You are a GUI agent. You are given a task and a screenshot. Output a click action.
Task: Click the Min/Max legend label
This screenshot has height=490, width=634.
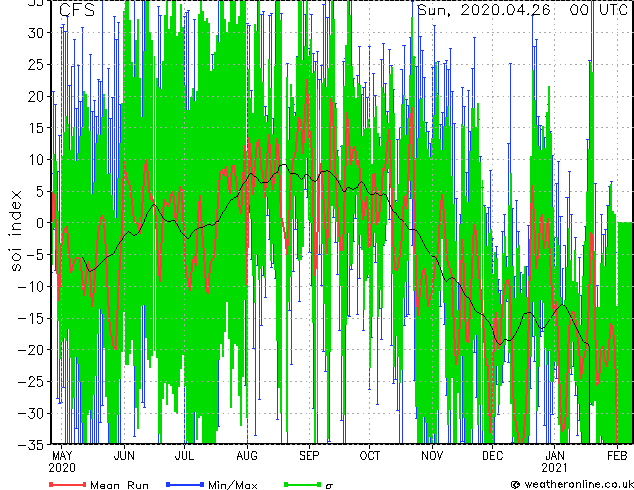(x=233, y=485)
